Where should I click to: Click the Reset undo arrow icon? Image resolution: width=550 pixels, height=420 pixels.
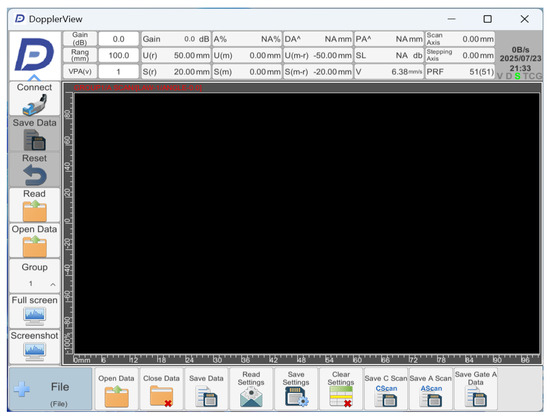click(34, 175)
